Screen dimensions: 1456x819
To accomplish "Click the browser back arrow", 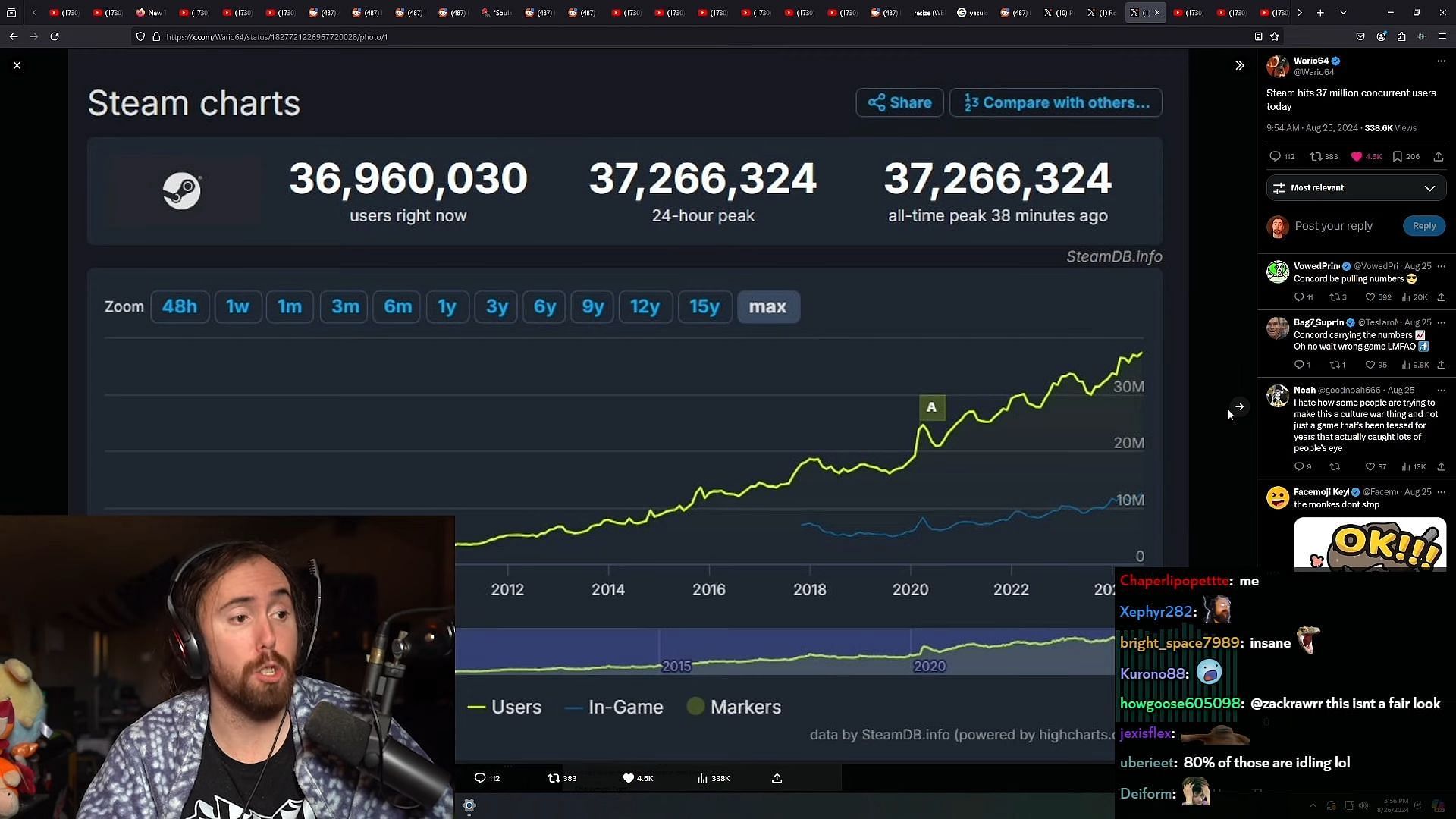I will click(x=14, y=36).
